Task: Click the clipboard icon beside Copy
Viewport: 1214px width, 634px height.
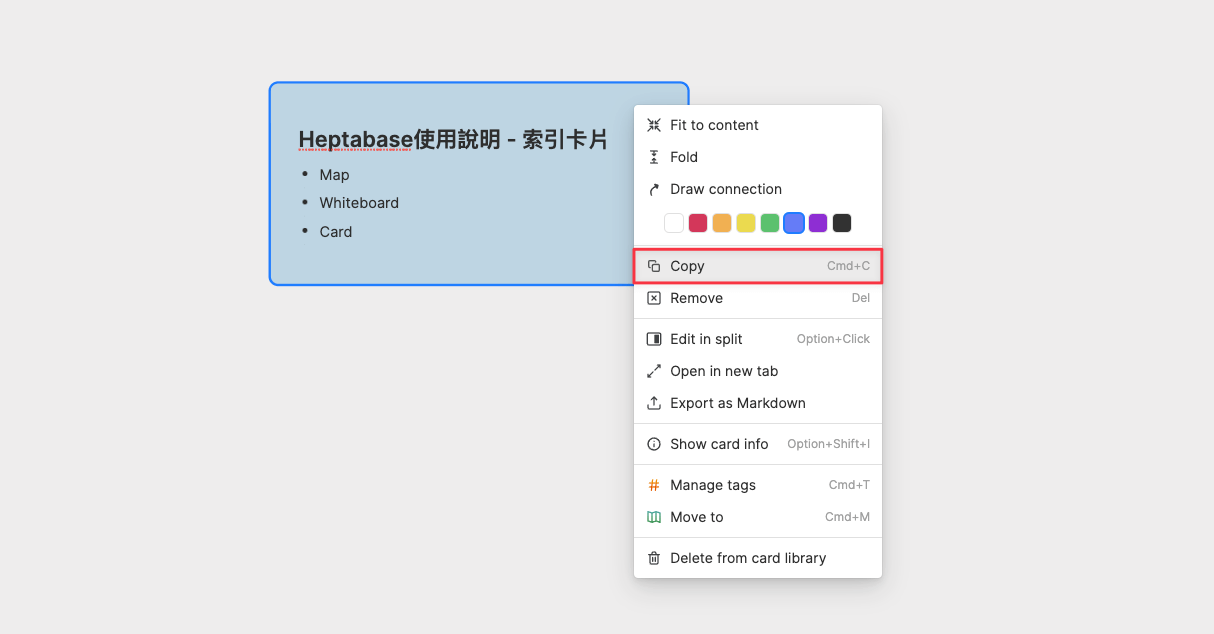Action: [x=655, y=266]
